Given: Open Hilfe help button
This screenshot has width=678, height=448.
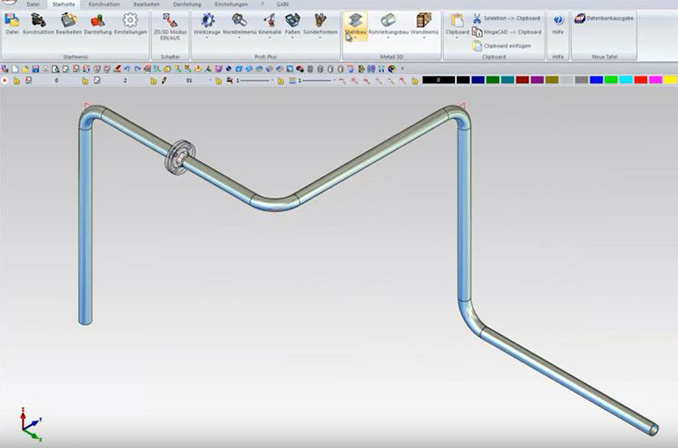Looking at the screenshot, I should coord(558,24).
